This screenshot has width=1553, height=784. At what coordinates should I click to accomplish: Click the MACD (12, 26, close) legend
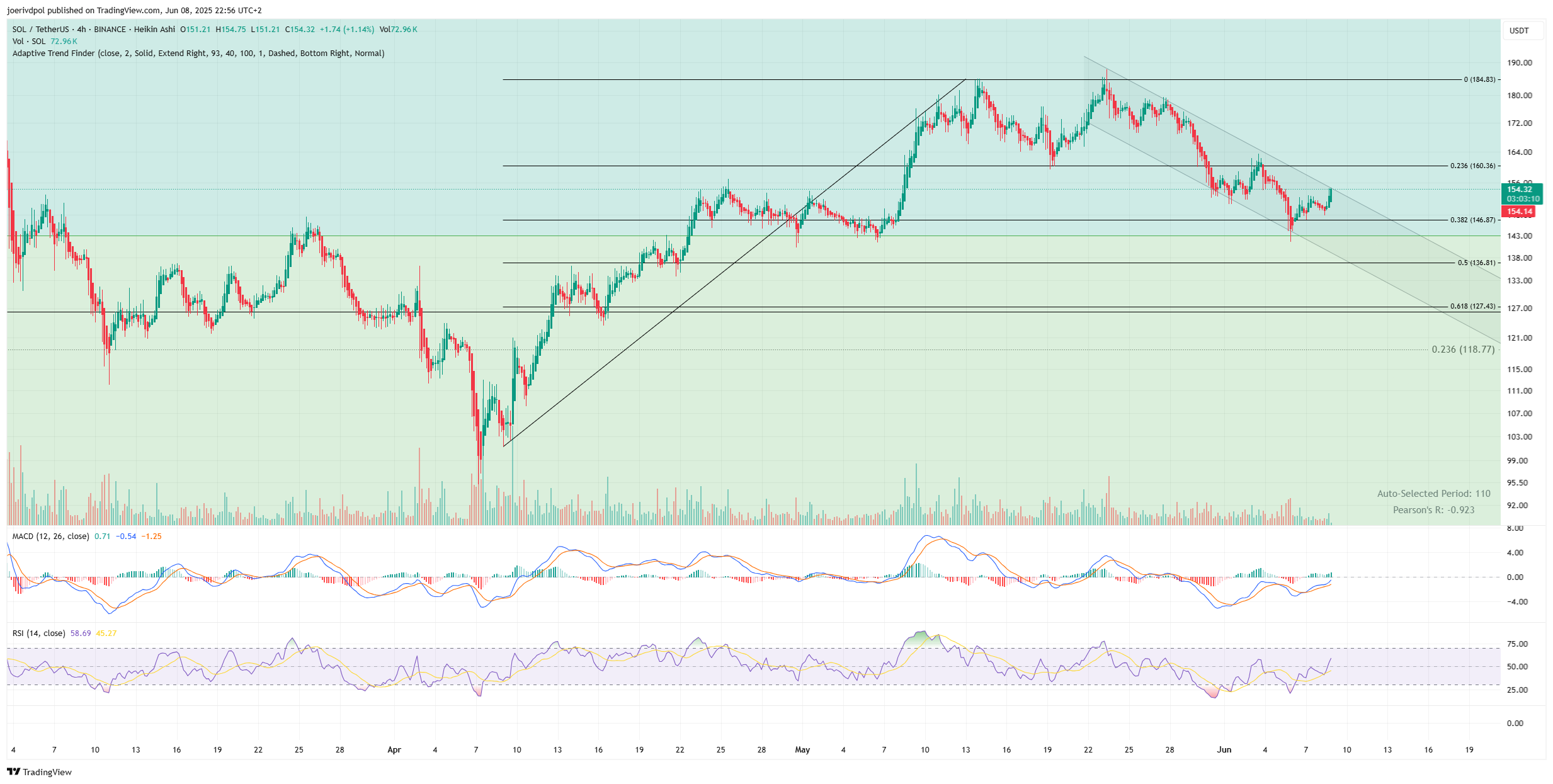tap(50, 537)
